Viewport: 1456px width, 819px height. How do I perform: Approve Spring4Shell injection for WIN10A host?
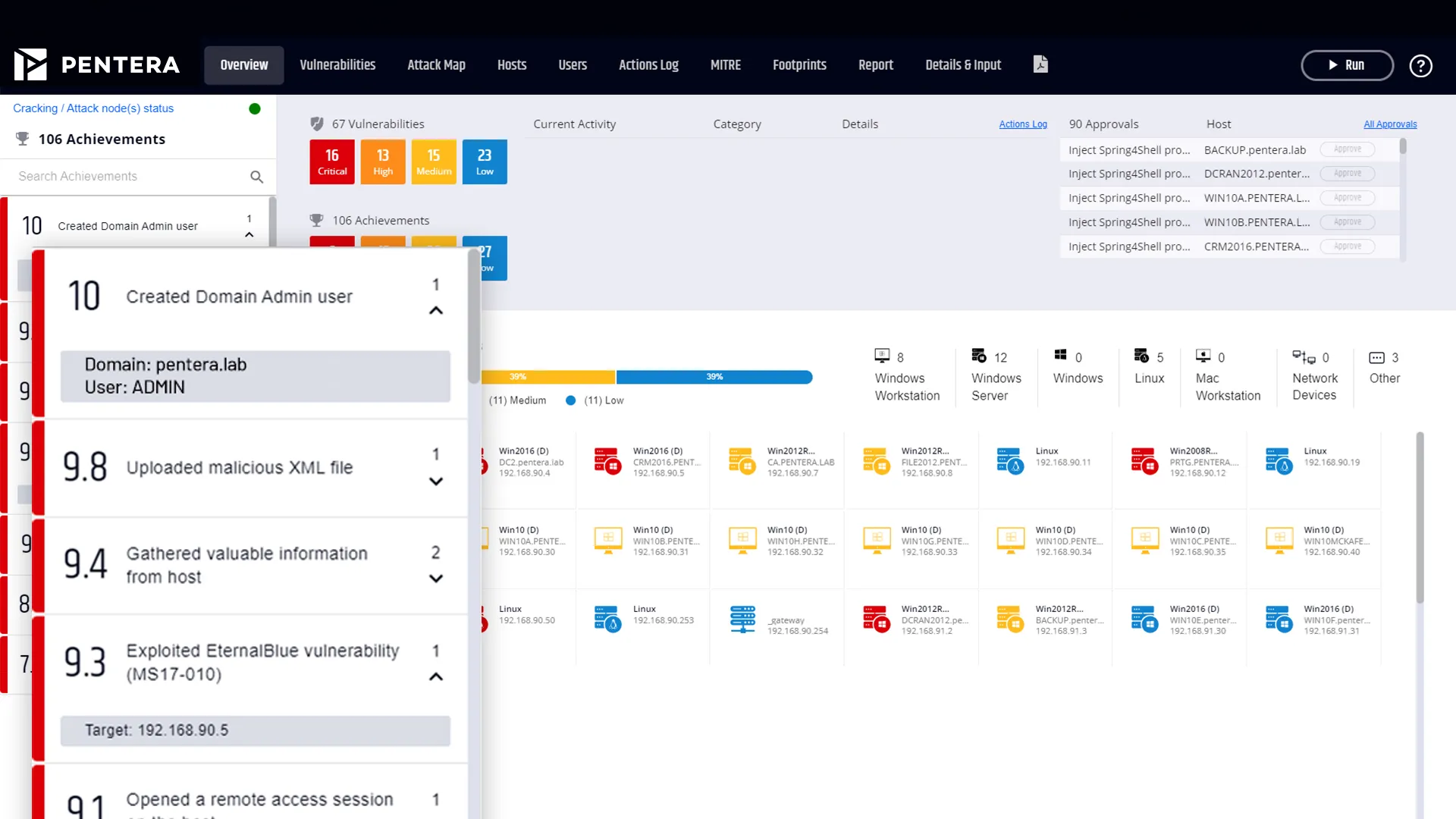coord(1348,198)
